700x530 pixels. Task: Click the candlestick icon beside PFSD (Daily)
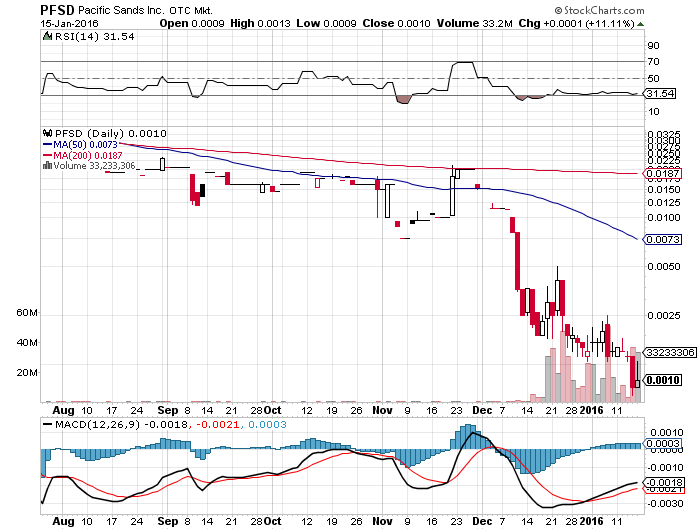tap(47, 133)
